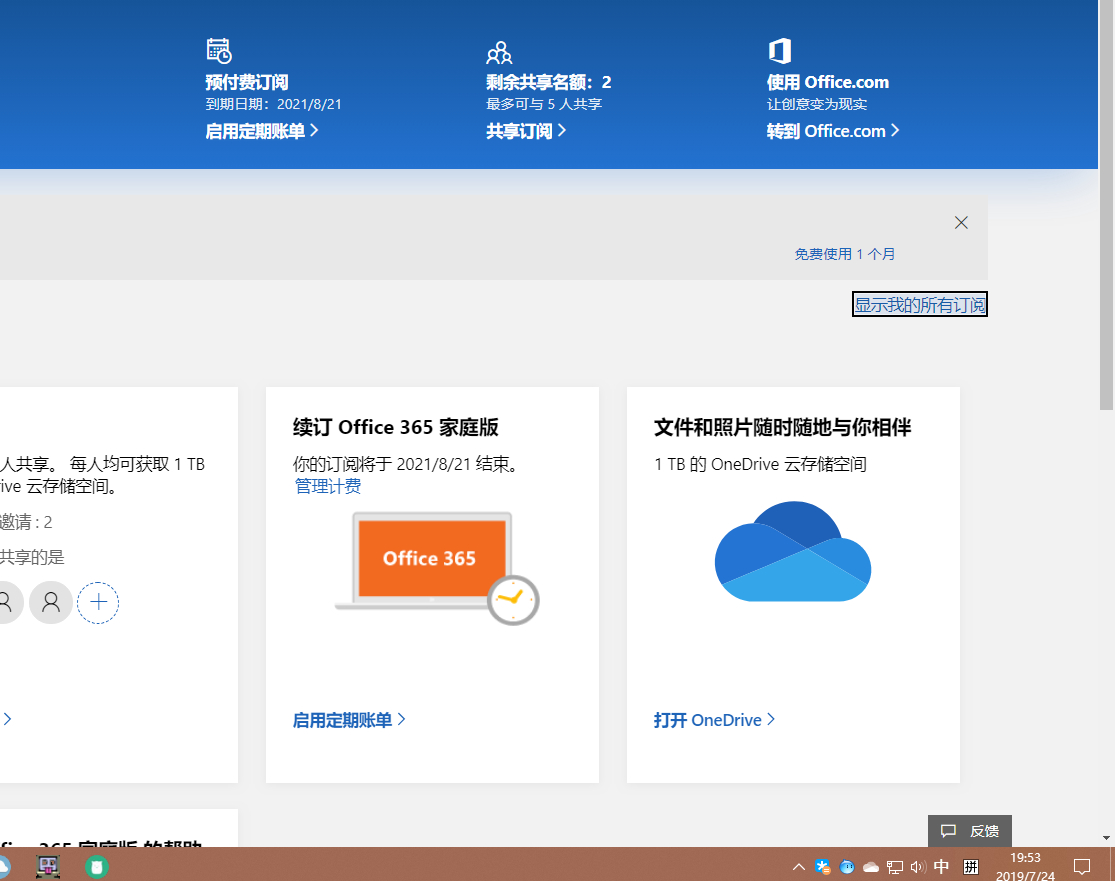
Task: Click the partially visible first user avatar
Action: pos(10,603)
